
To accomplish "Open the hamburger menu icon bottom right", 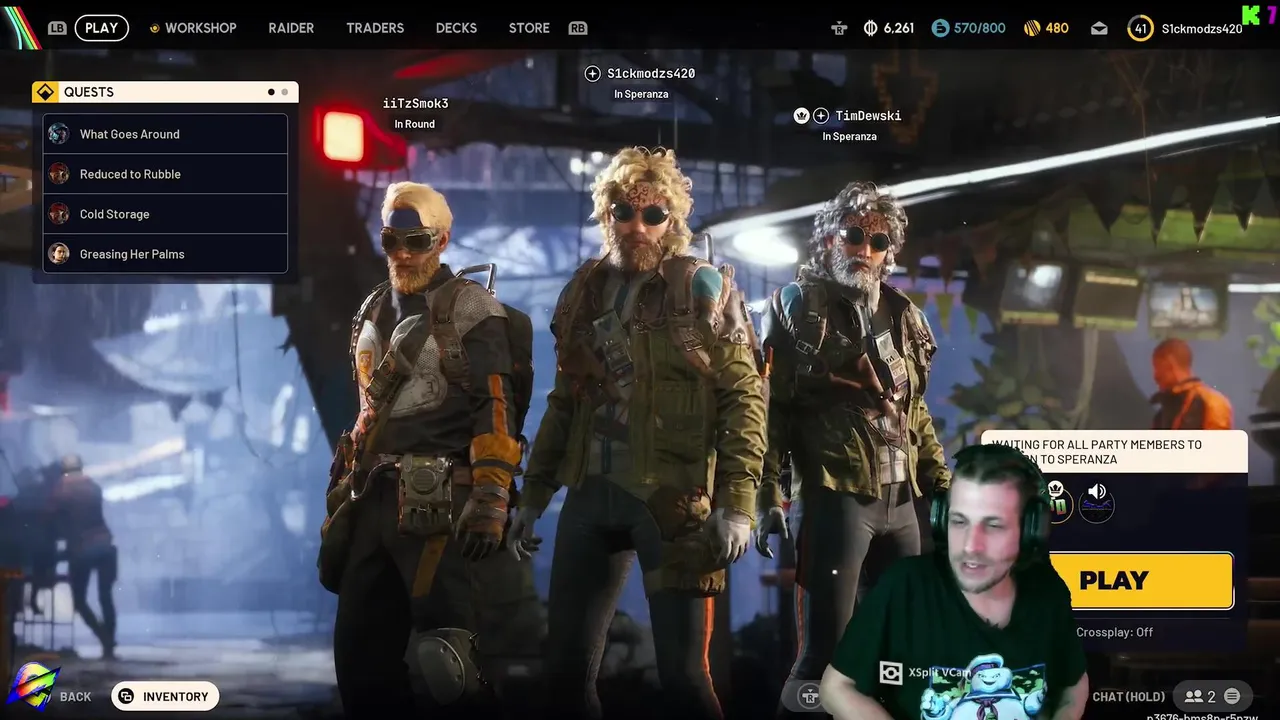I will (1232, 697).
